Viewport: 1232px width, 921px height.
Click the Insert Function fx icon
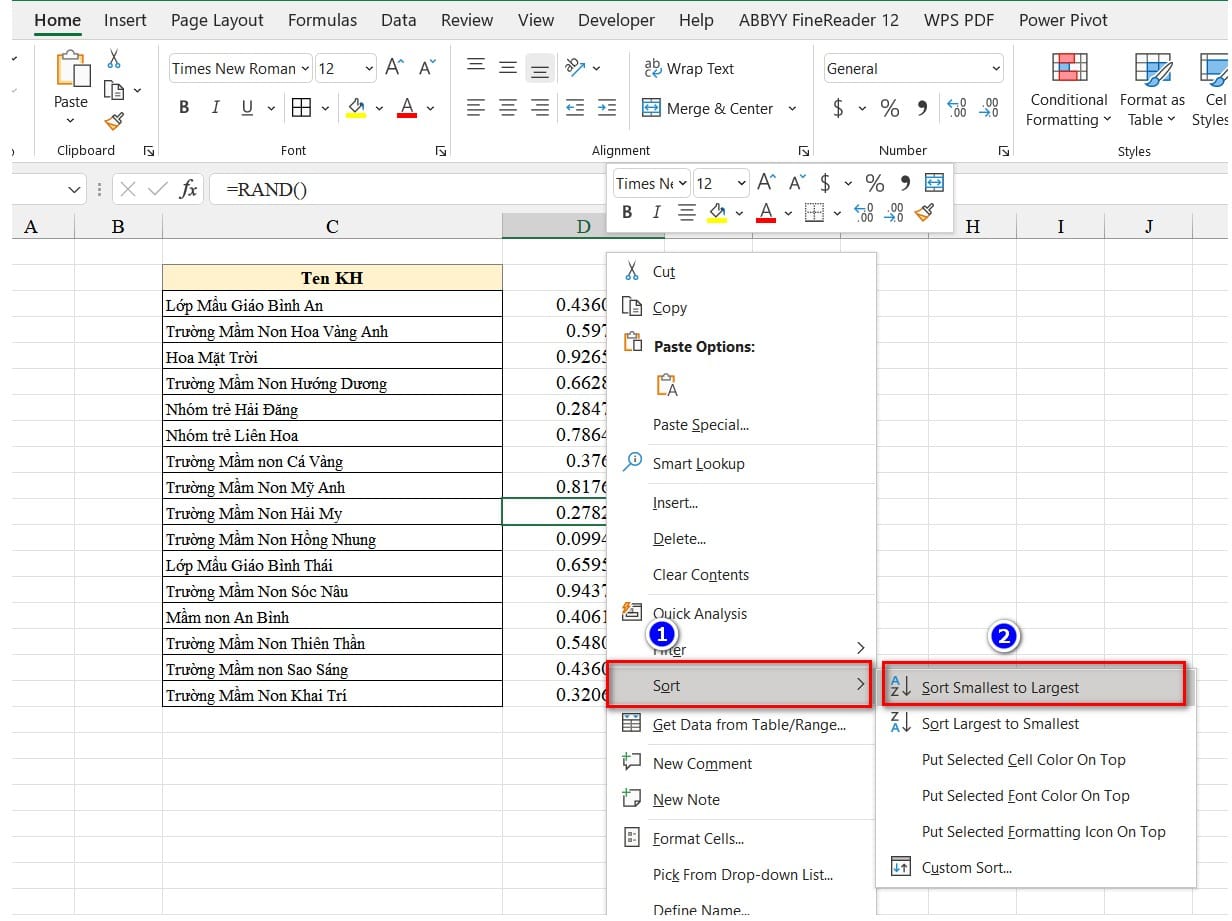coord(188,189)
